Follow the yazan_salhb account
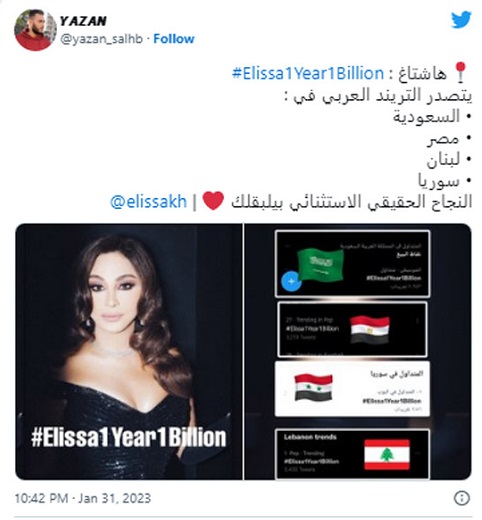This screenshot has width=482, height=520. (174, 39)
